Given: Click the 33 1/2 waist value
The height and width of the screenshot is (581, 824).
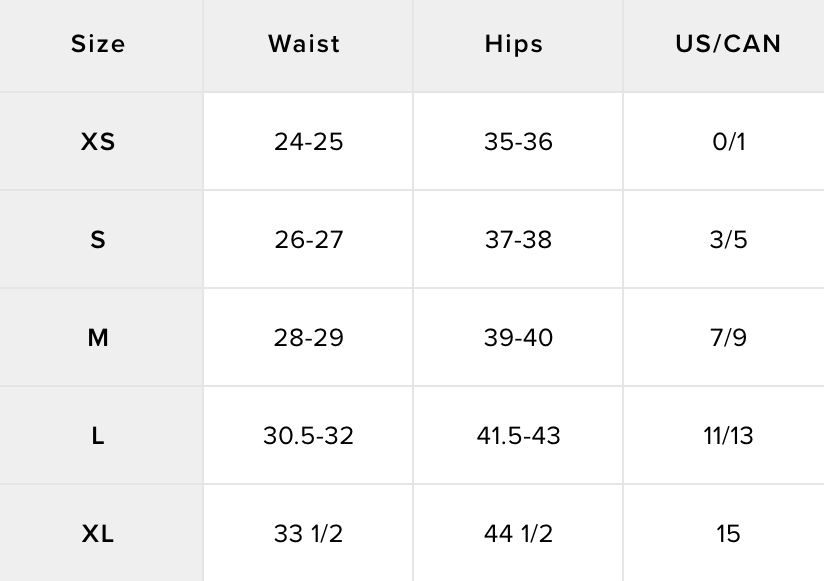Looking at the screenshot, I should tap(308, 534).
